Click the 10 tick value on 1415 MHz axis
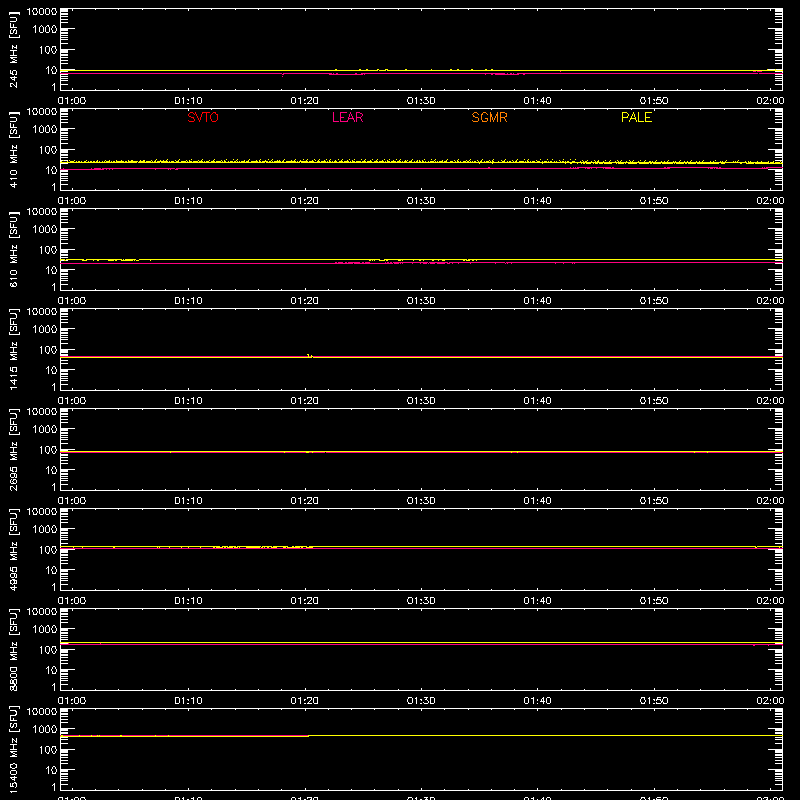 click(x=51, y=370)
